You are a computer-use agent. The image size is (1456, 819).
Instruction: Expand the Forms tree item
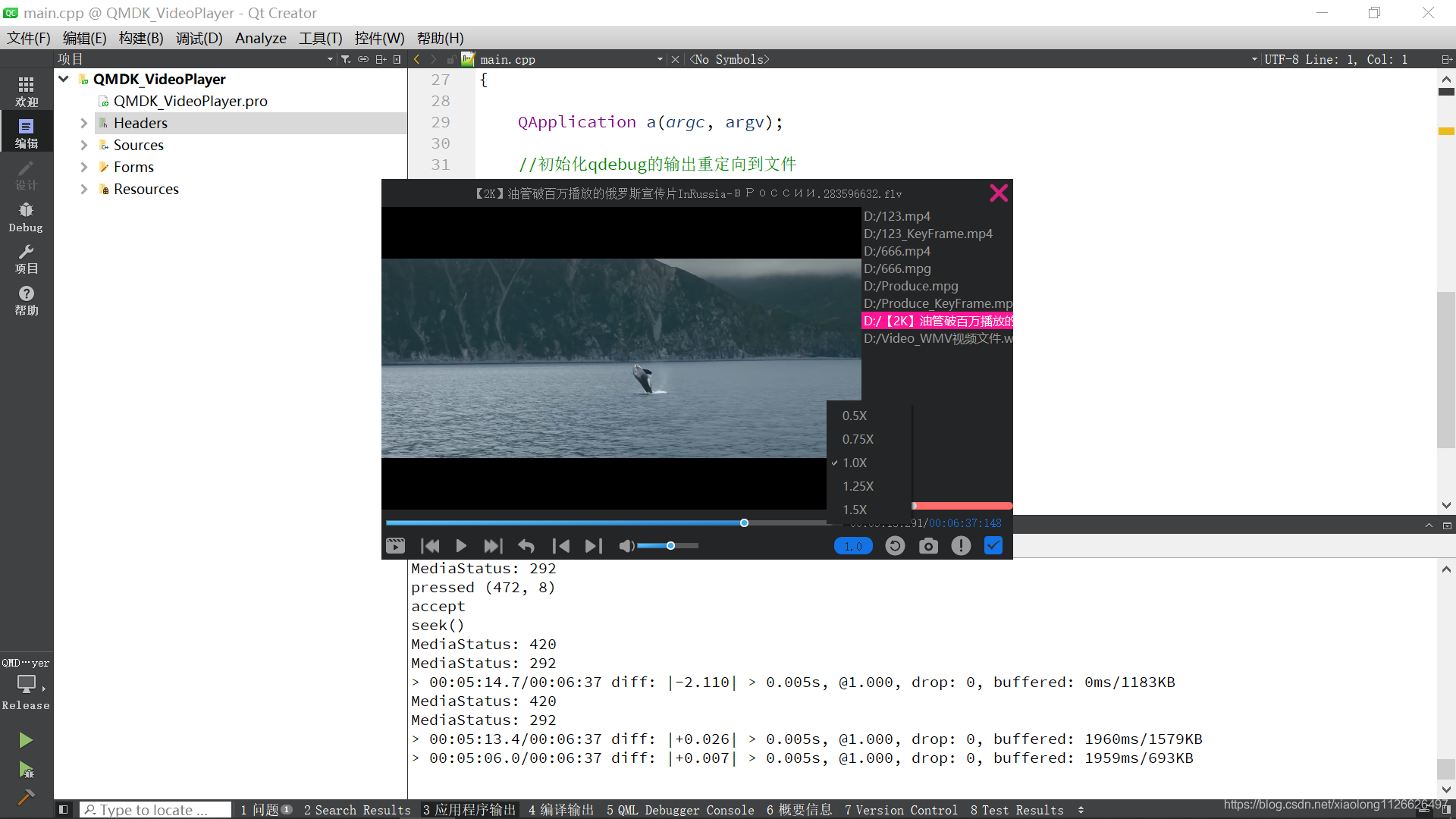coord(83,166)
